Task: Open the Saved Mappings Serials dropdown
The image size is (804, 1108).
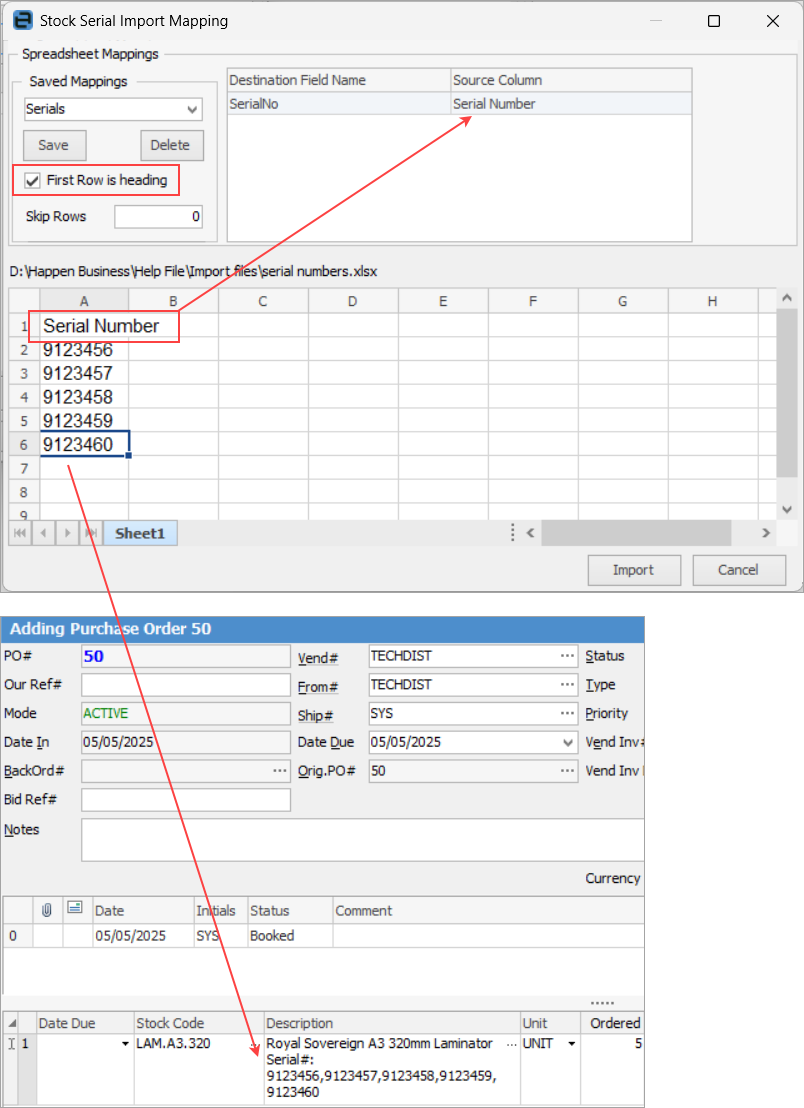Action: 192,110
